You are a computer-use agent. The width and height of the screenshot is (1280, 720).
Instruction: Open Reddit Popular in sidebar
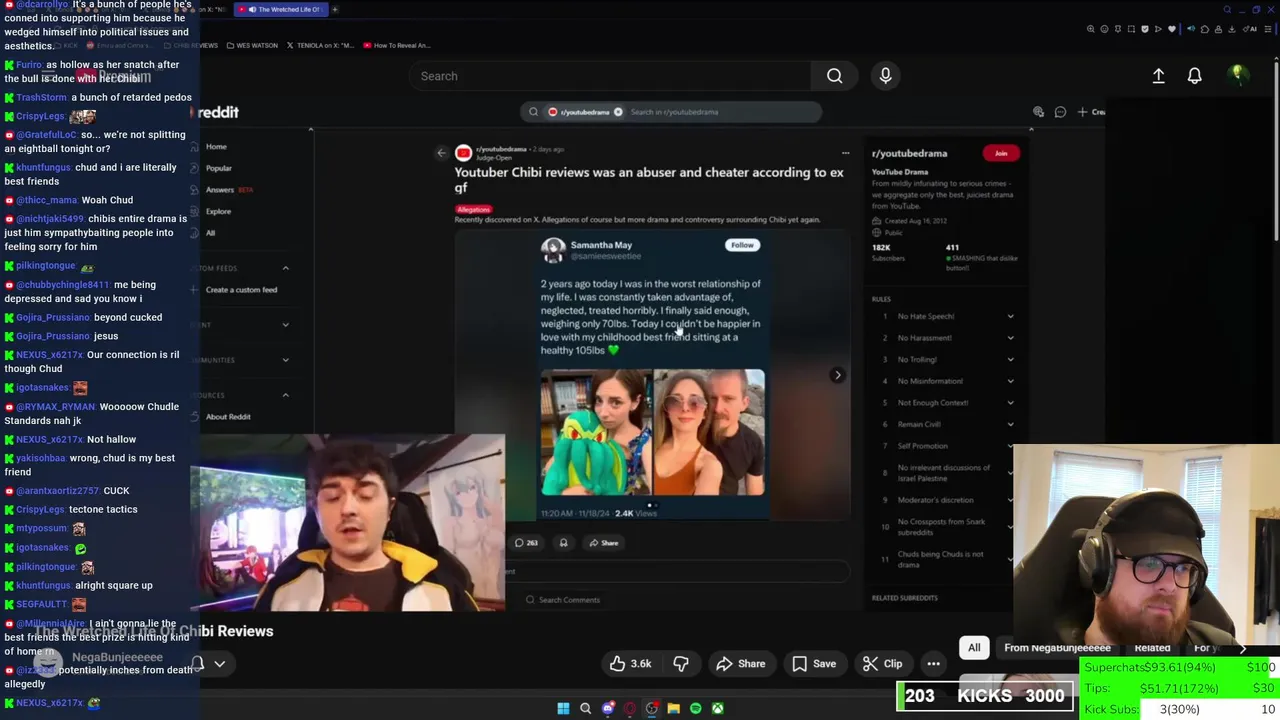point(218,168)
